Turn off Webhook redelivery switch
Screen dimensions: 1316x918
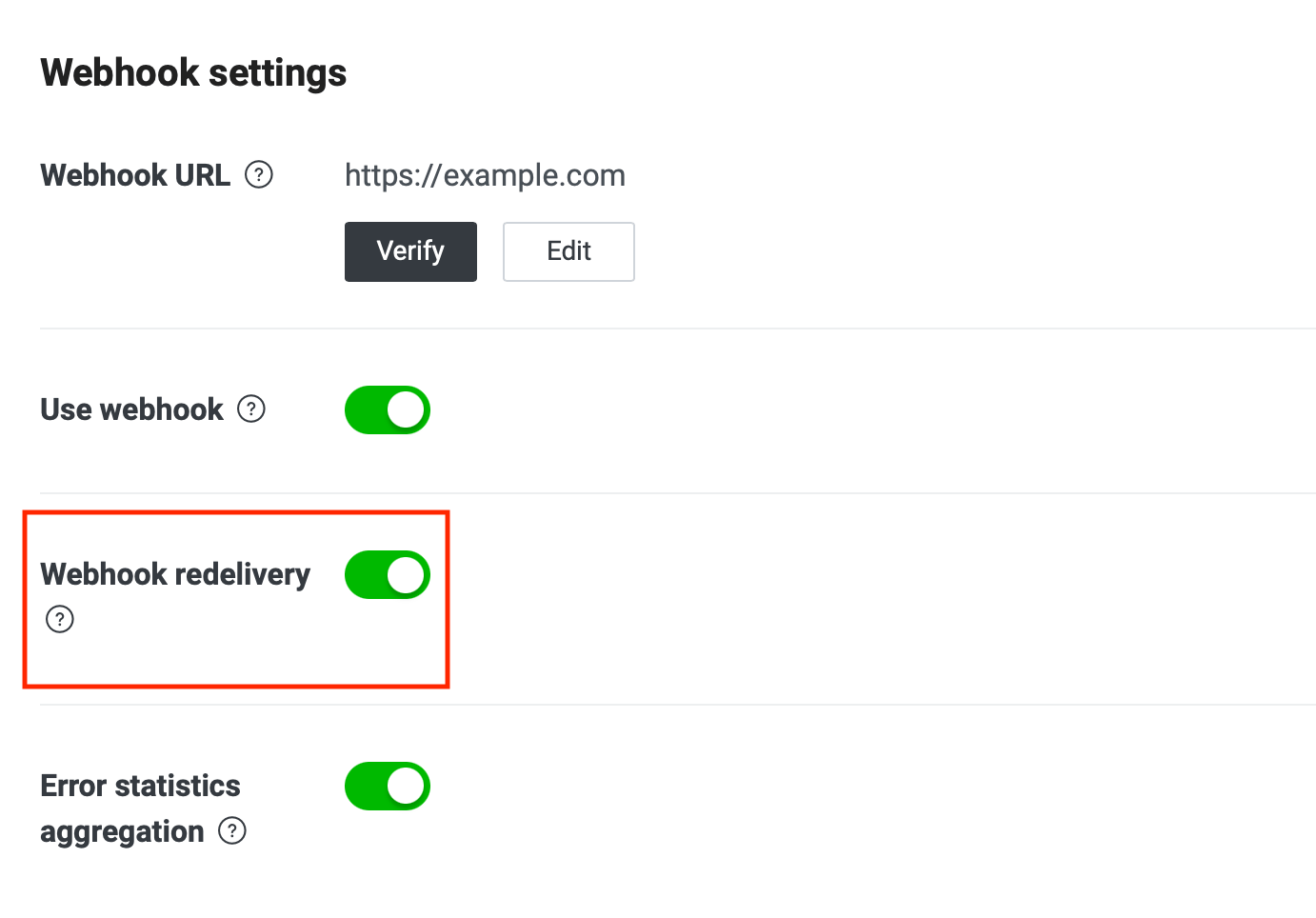[x=388, y=575]
